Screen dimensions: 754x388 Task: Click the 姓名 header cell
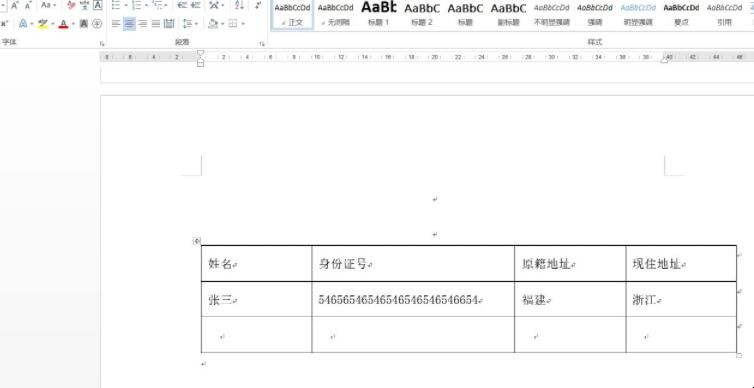[x=256, y=263]
